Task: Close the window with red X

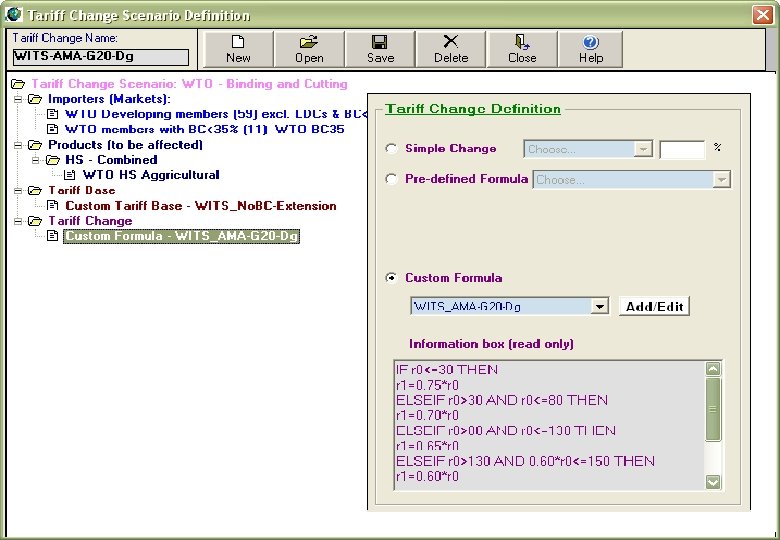Action: pos(763,14)
